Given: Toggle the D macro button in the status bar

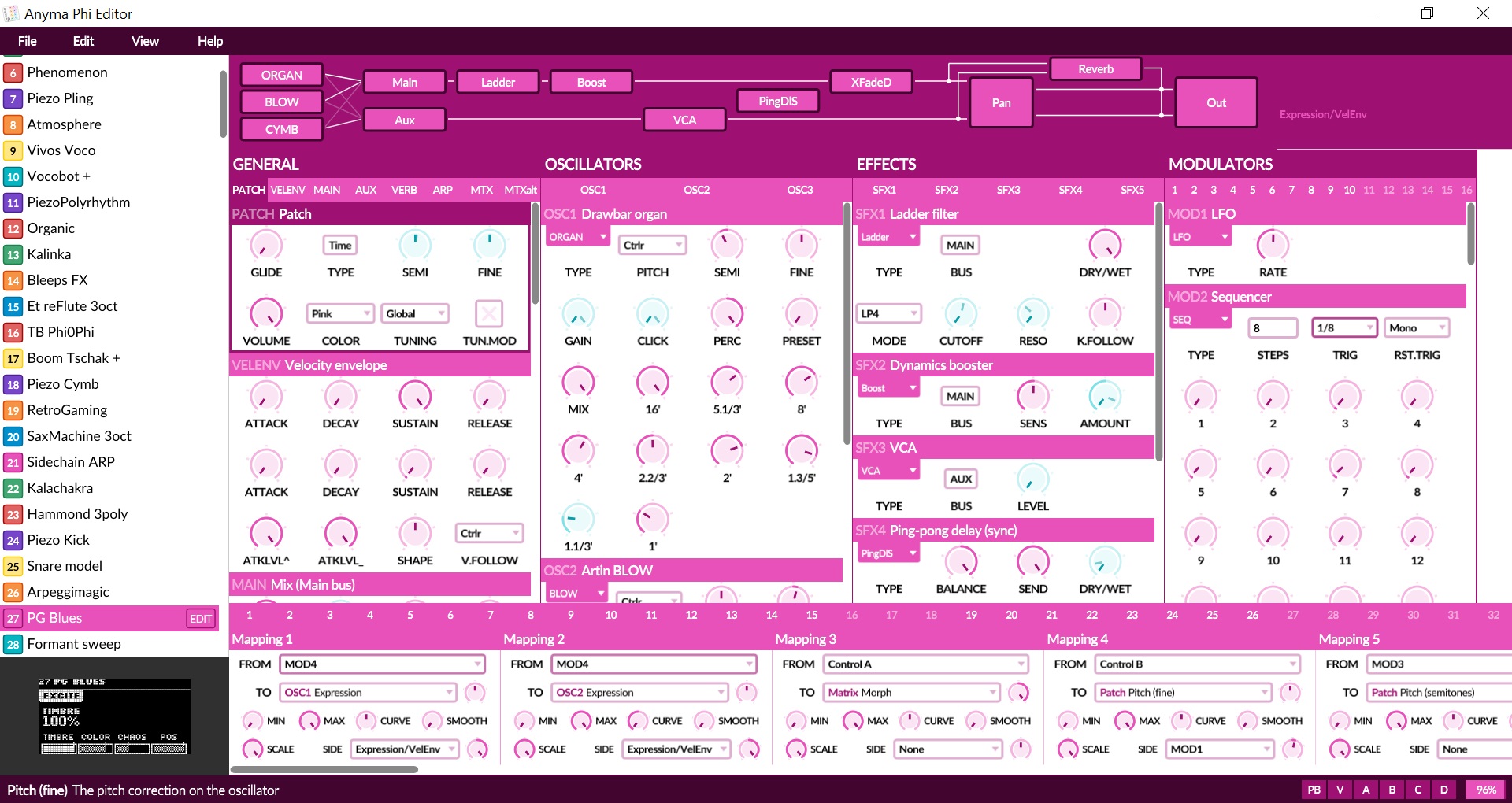Looking at the screenshot, I should [x=1443, y=790].
